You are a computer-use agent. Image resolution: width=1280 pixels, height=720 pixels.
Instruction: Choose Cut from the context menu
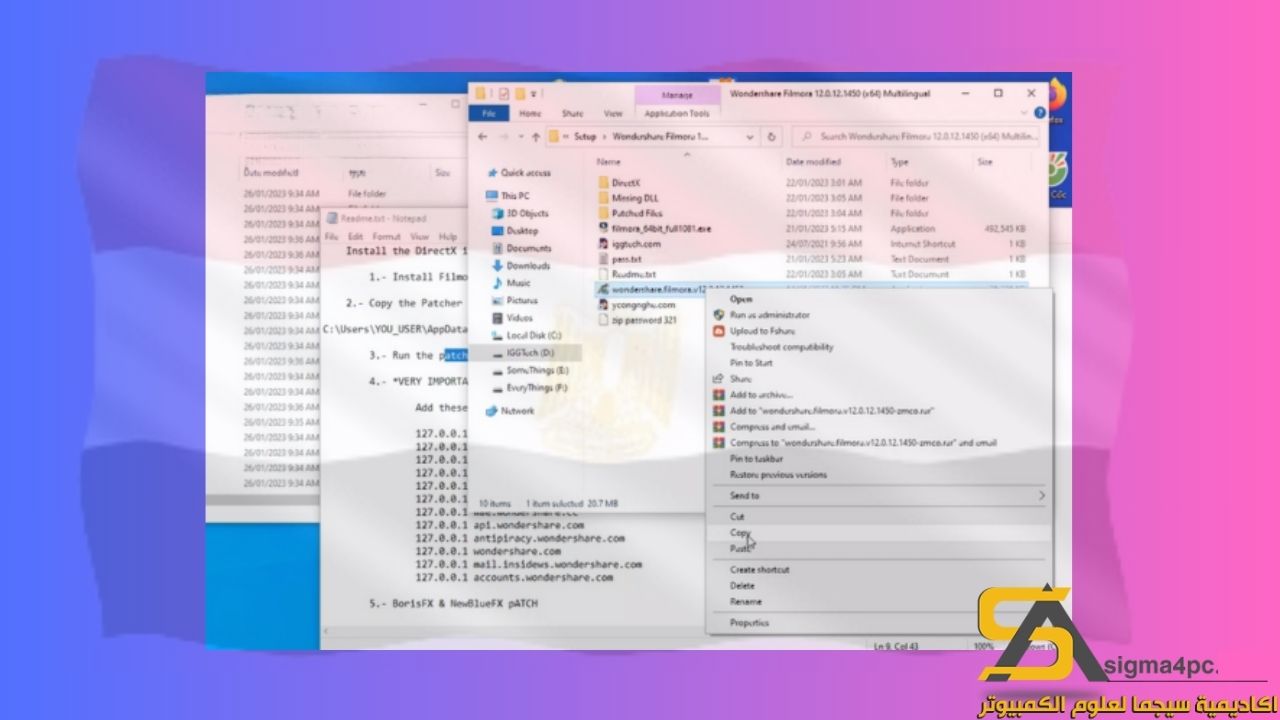pos(737,516)
